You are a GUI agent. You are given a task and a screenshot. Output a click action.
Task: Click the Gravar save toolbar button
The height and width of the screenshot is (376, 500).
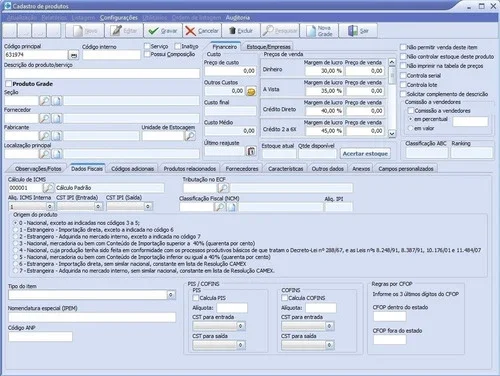(163, 31)
